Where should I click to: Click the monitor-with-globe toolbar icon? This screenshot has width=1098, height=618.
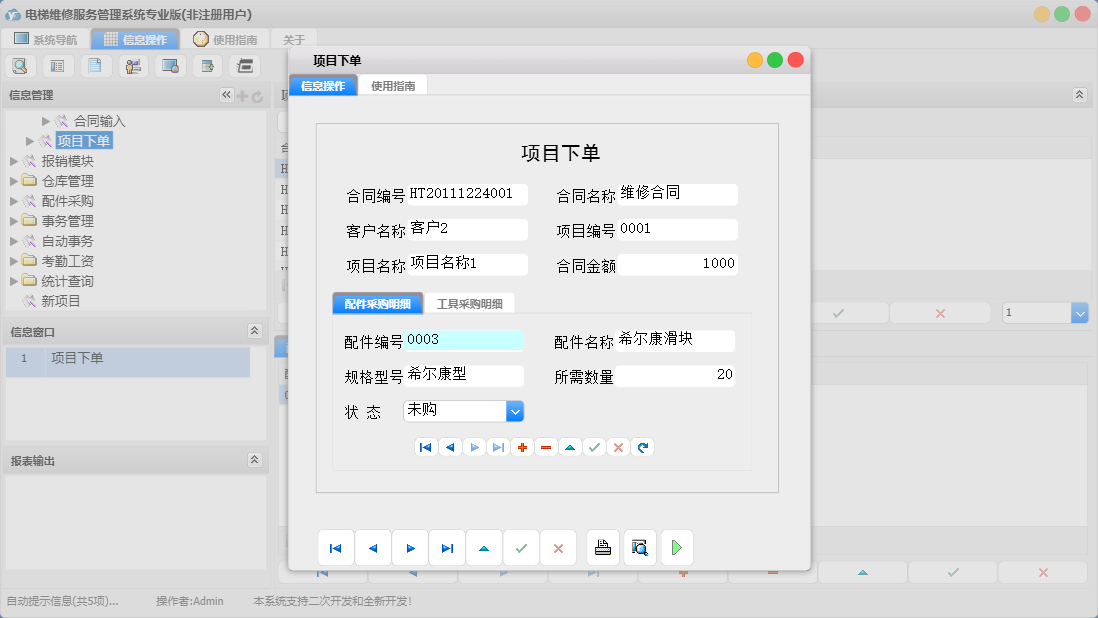(x=168, y=65)
